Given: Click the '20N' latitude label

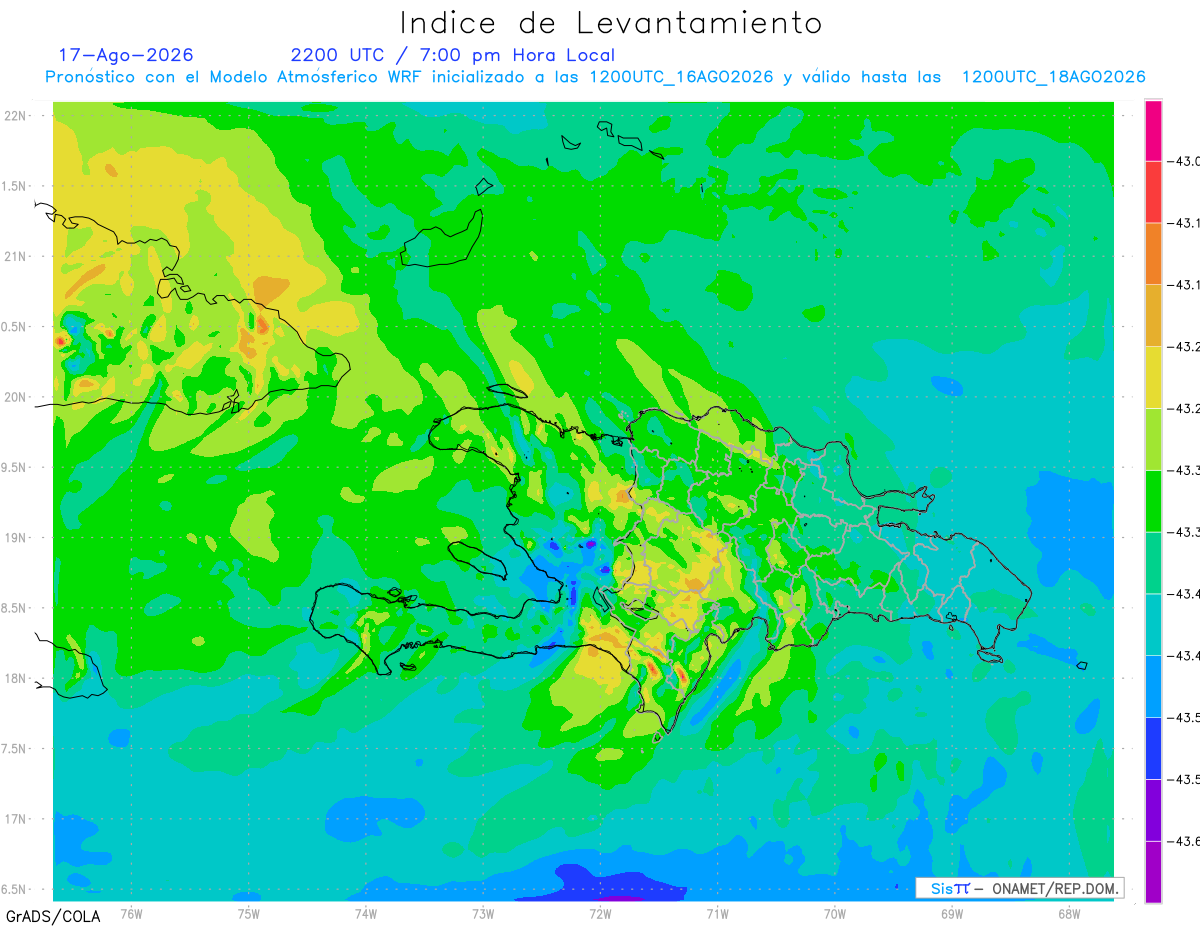Looking at the screenshot, I should click(15, 397).
